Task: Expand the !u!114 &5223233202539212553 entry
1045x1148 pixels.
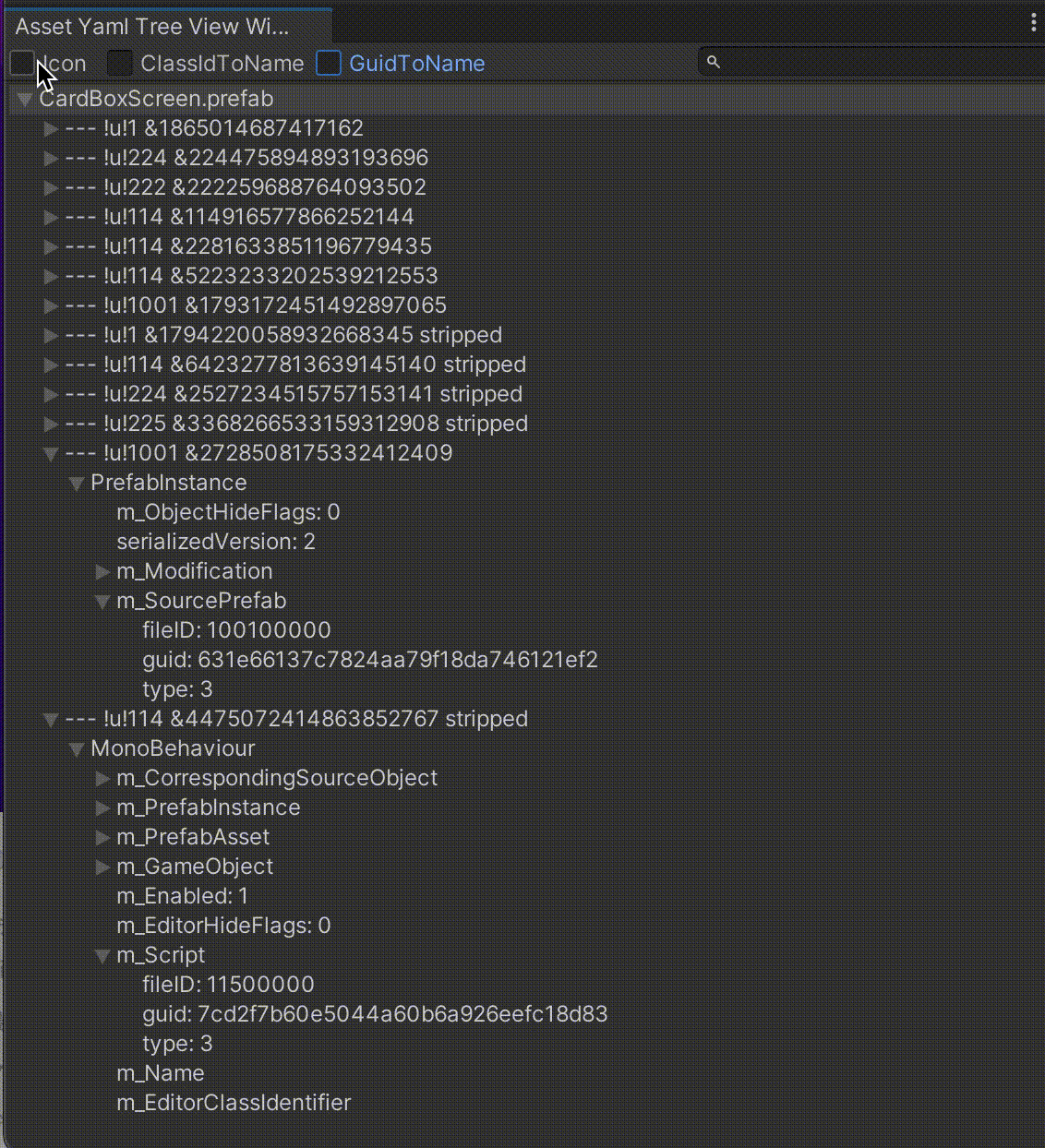Action: [52, 277]
